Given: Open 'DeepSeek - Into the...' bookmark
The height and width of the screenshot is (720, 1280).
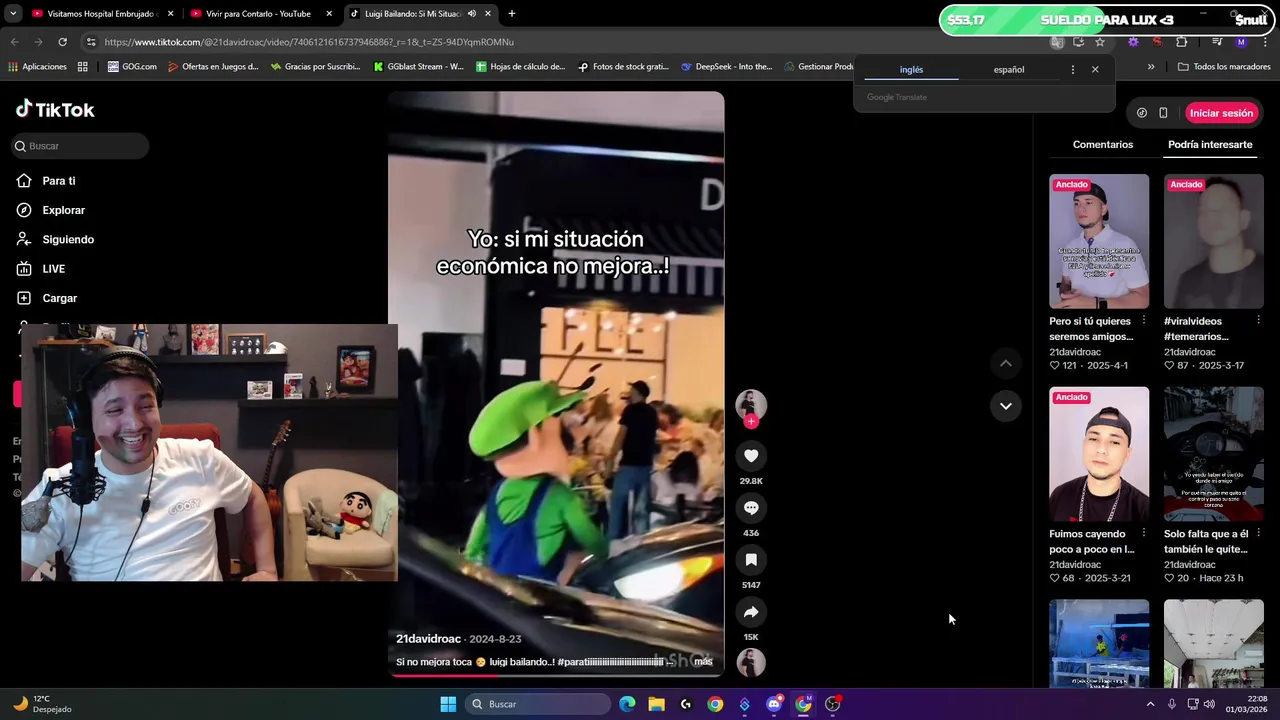Looking at the screenshot, I should 727,67.
